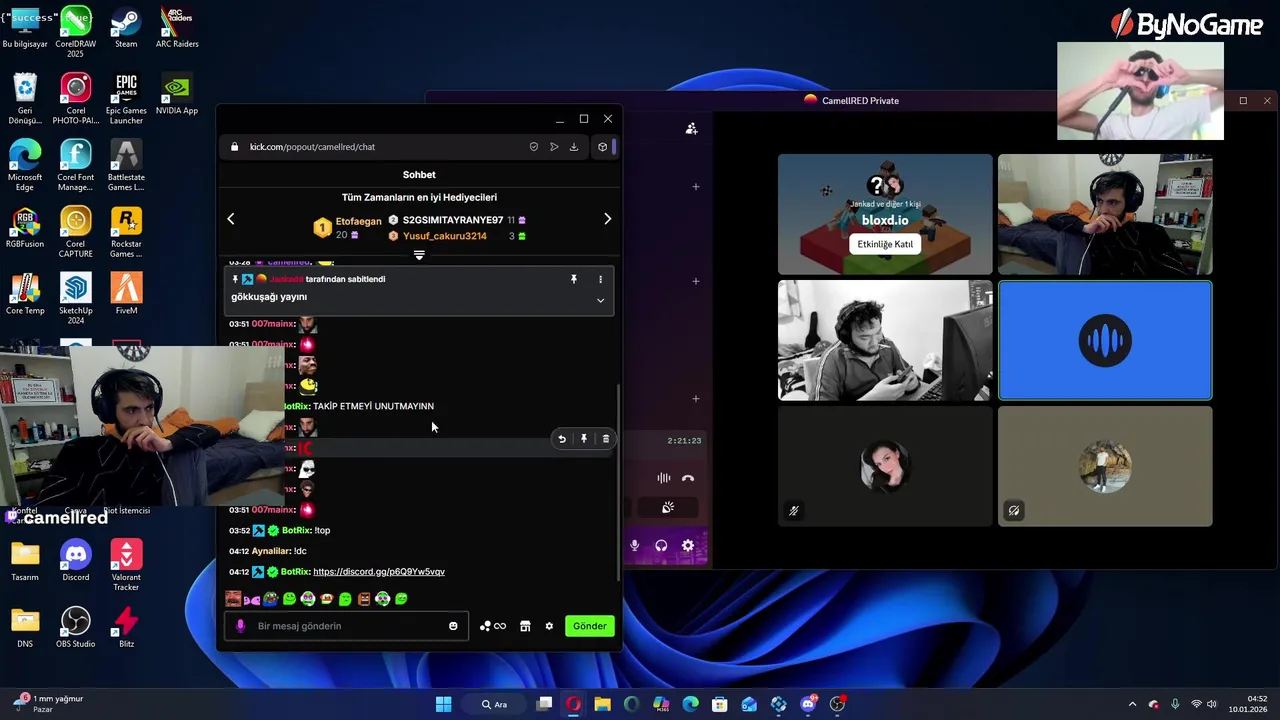Click the Etofaegan top gifter name
The height and width of the screenshot is (720, 1280).
[x=358, y=221]
